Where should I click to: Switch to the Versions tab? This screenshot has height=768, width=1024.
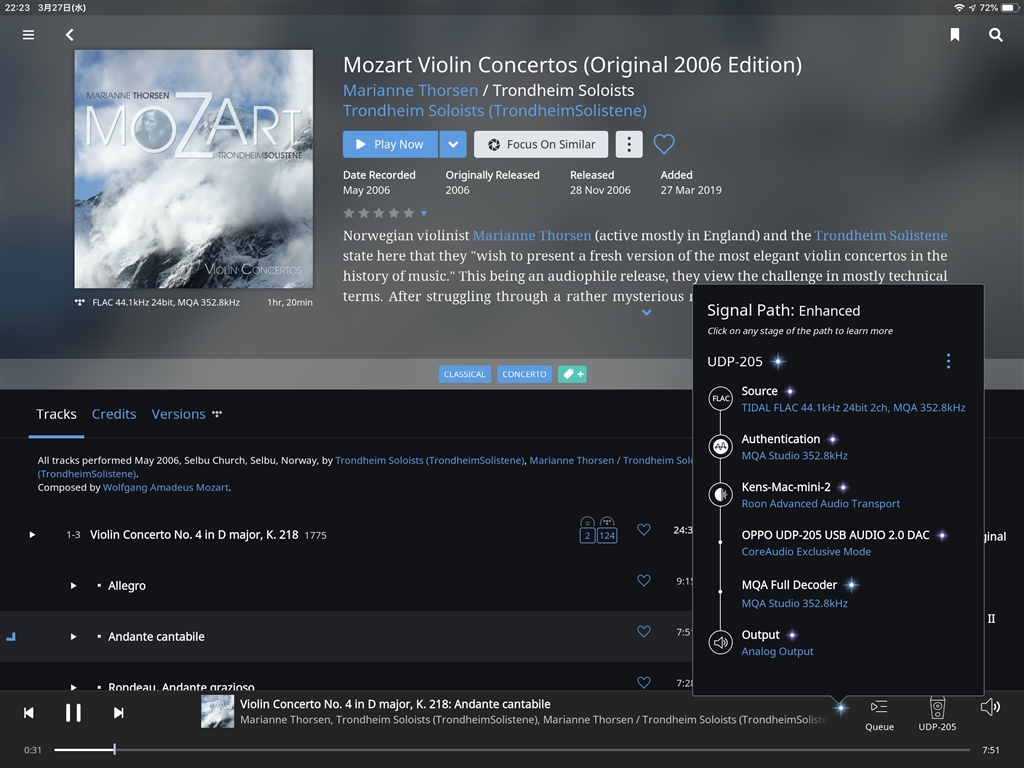coord(178,414)
